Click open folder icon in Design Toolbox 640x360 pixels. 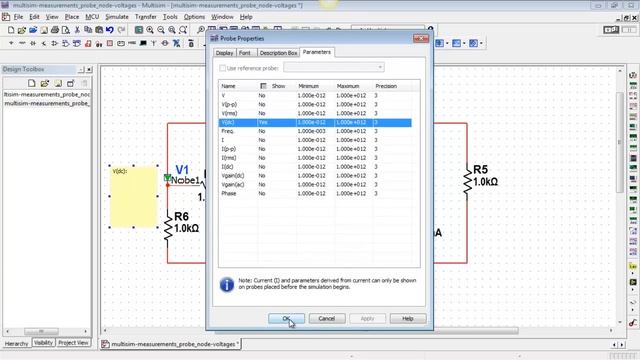click(x=44, y=83)
